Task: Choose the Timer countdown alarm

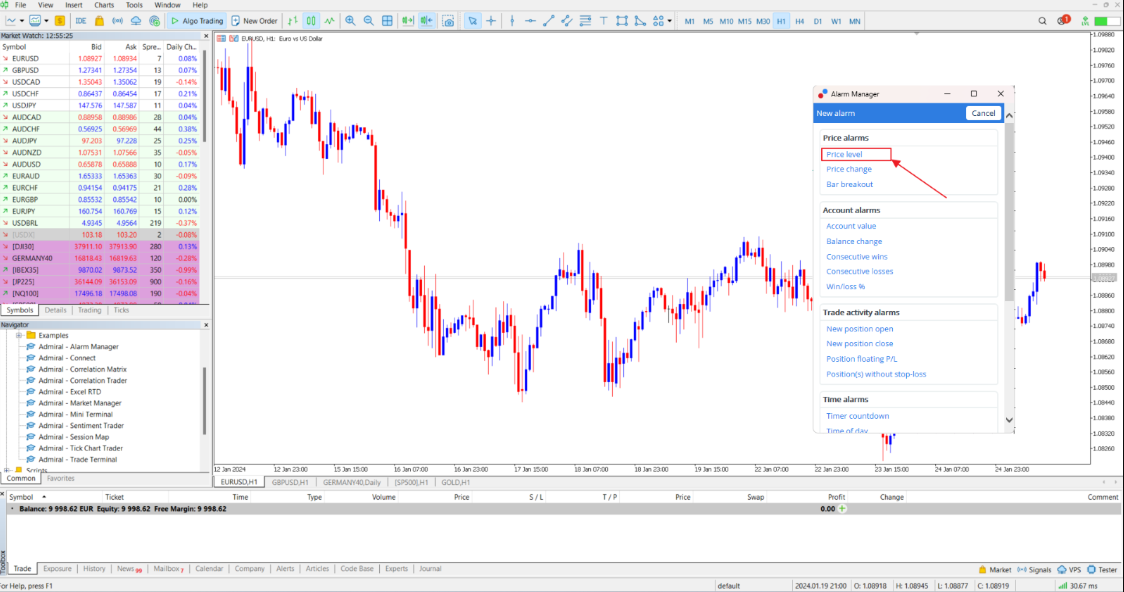Action: 857,416
